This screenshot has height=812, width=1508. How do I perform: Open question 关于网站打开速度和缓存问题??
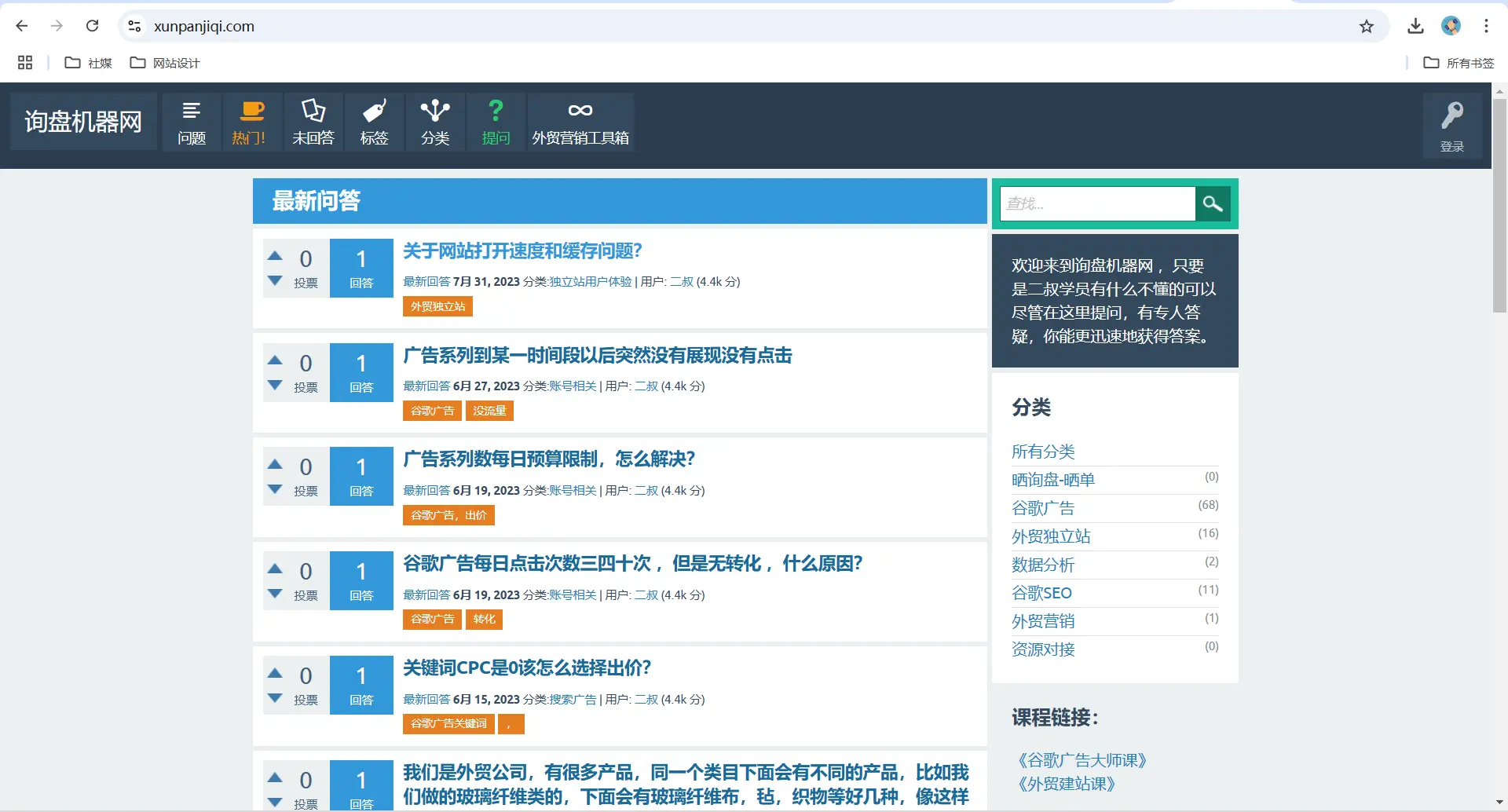[522, 251]
